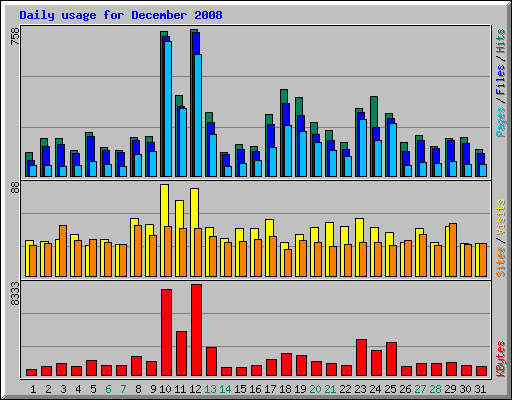The width and height of the screenshot is (512, 400).
Task: Click day label 12 on the x-axis
Action: pos(195,389)
